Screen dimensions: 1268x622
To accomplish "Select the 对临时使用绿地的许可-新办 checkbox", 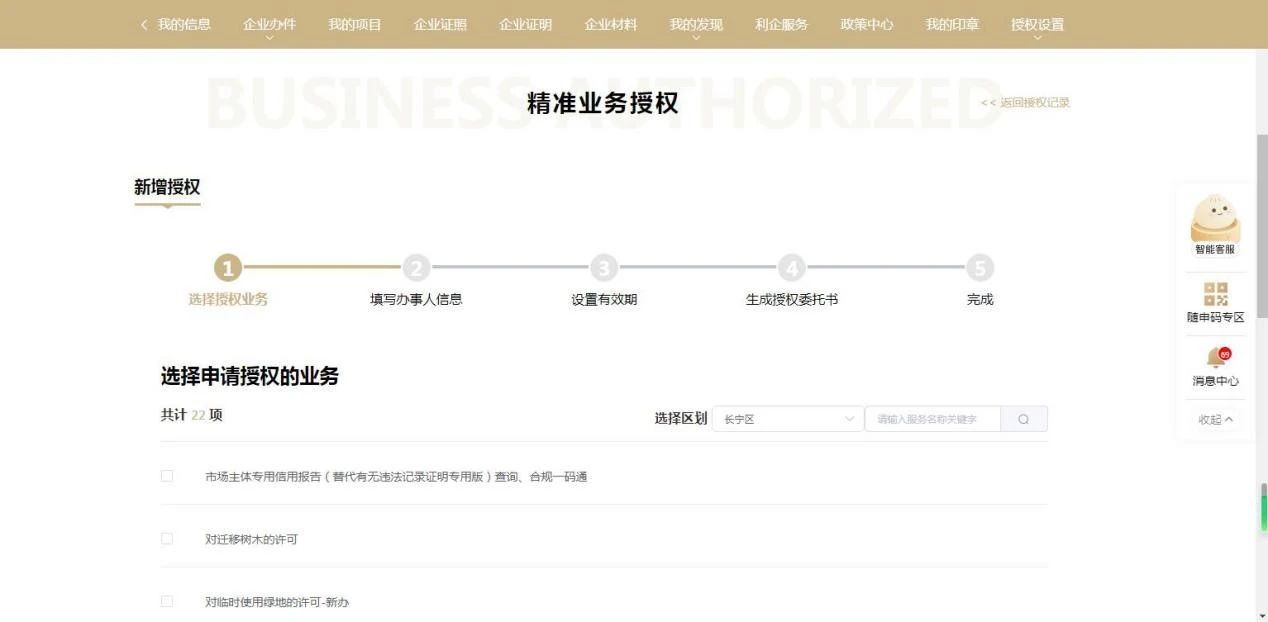I will [167, 601].
